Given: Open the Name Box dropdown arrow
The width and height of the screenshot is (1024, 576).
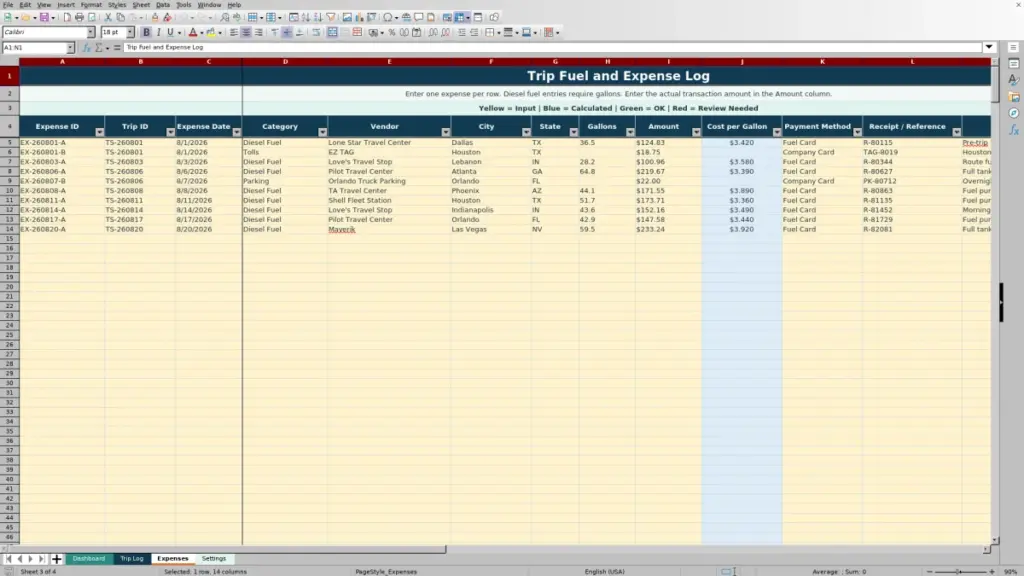Looking at the screenshot, I should [x=70, y=48].
